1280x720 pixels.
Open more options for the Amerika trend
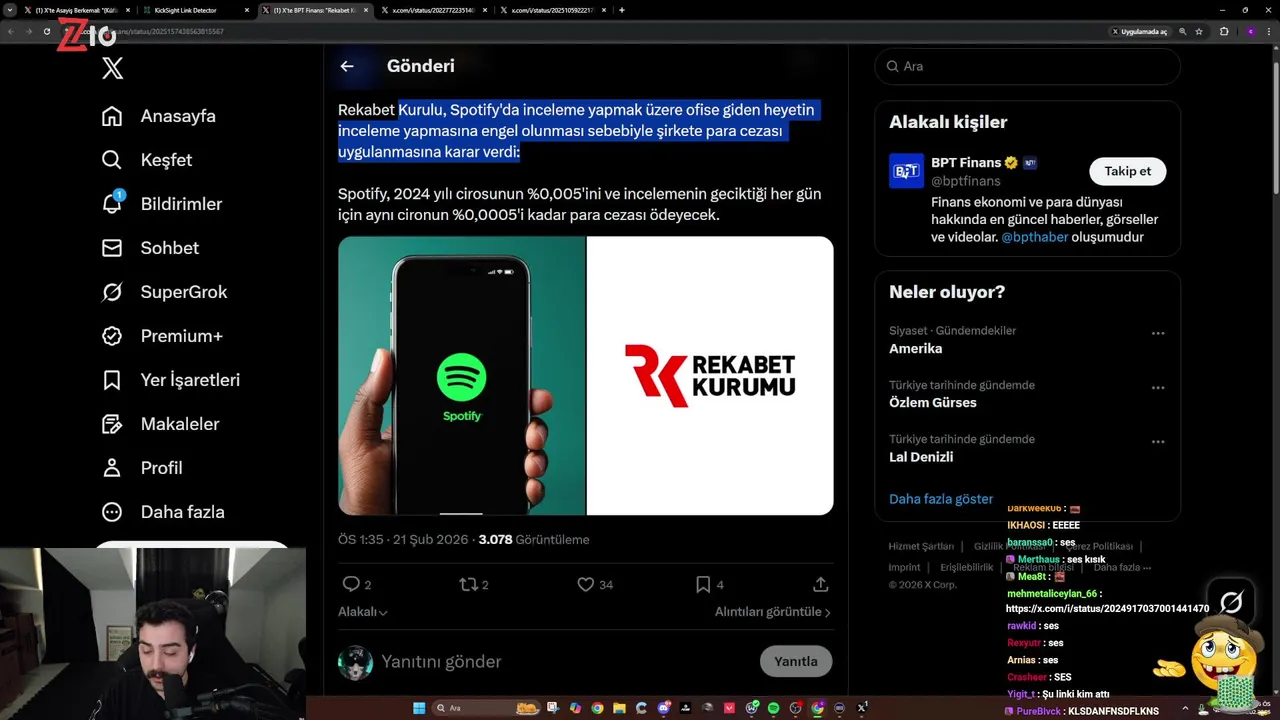pos(1158,334)
